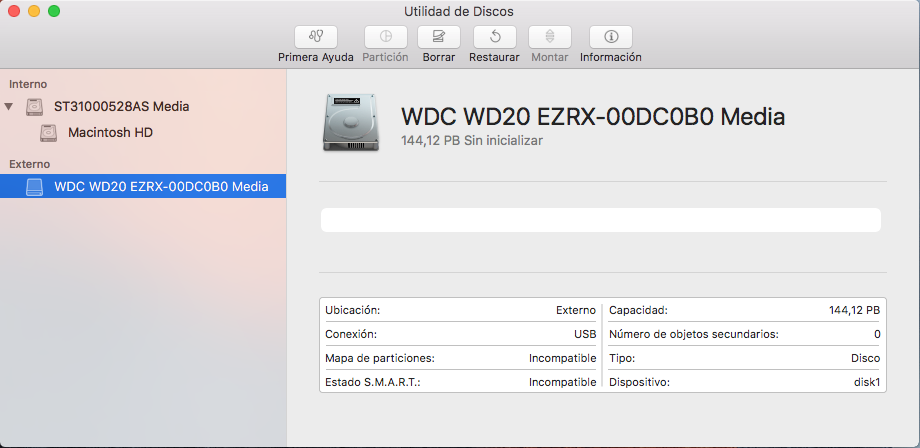Click the Conexión label

point(351,334)
